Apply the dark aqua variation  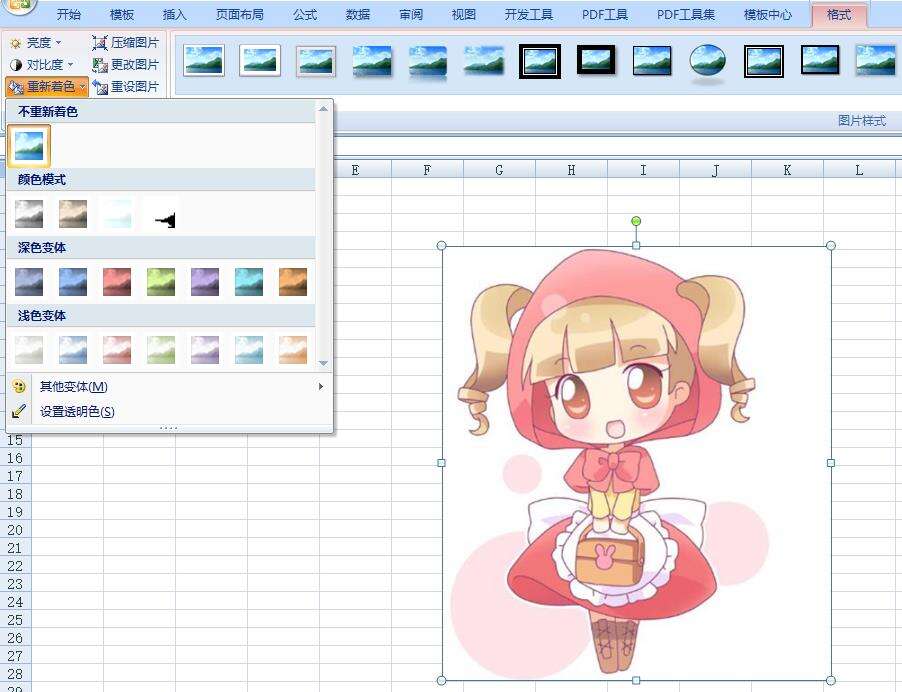click(x=249, y=282)
